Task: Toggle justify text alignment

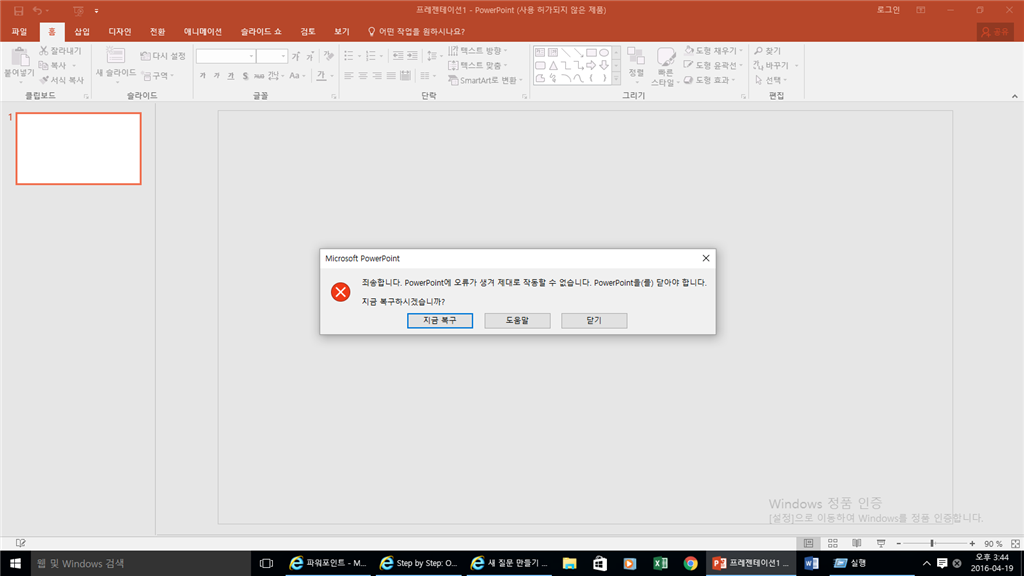Action: [391, 76]
